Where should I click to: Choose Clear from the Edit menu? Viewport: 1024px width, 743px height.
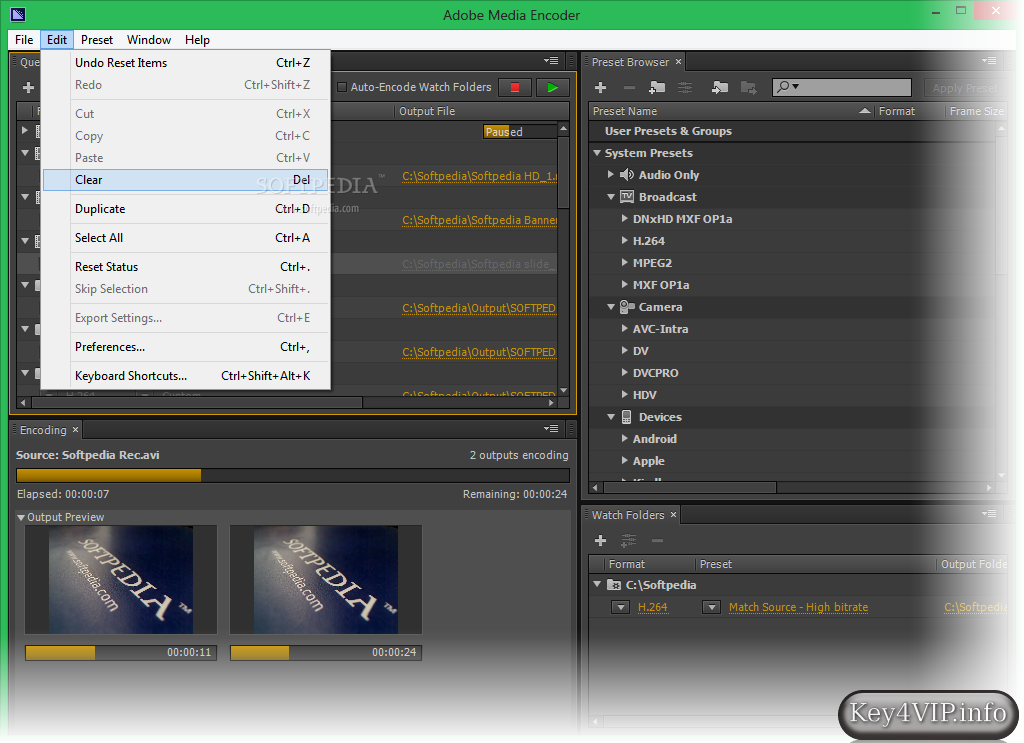[186, 180]
